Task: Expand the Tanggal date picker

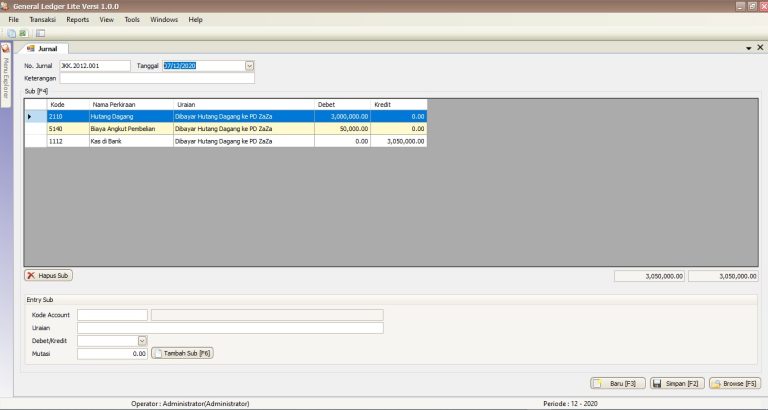Action: pos(249,66)
